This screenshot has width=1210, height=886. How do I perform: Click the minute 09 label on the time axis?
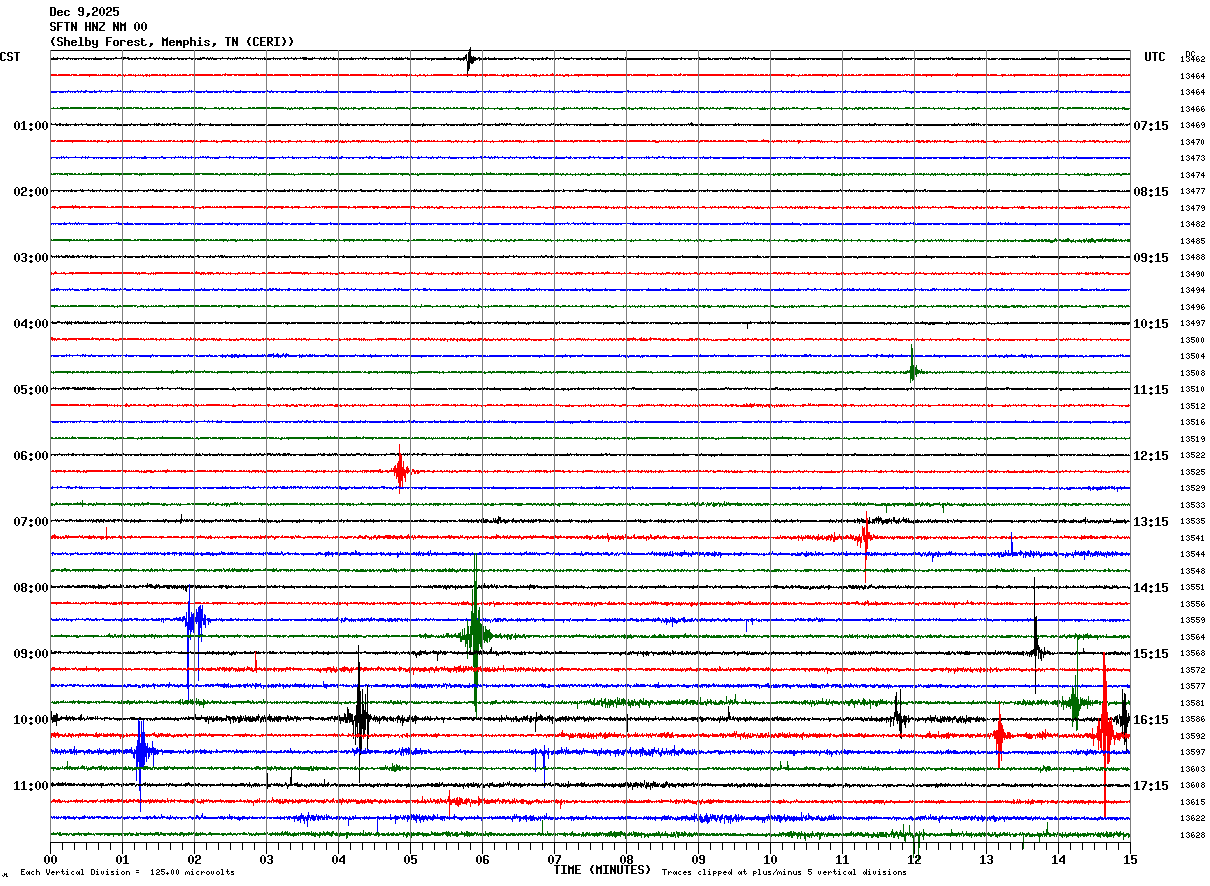(x=698, y=859)
